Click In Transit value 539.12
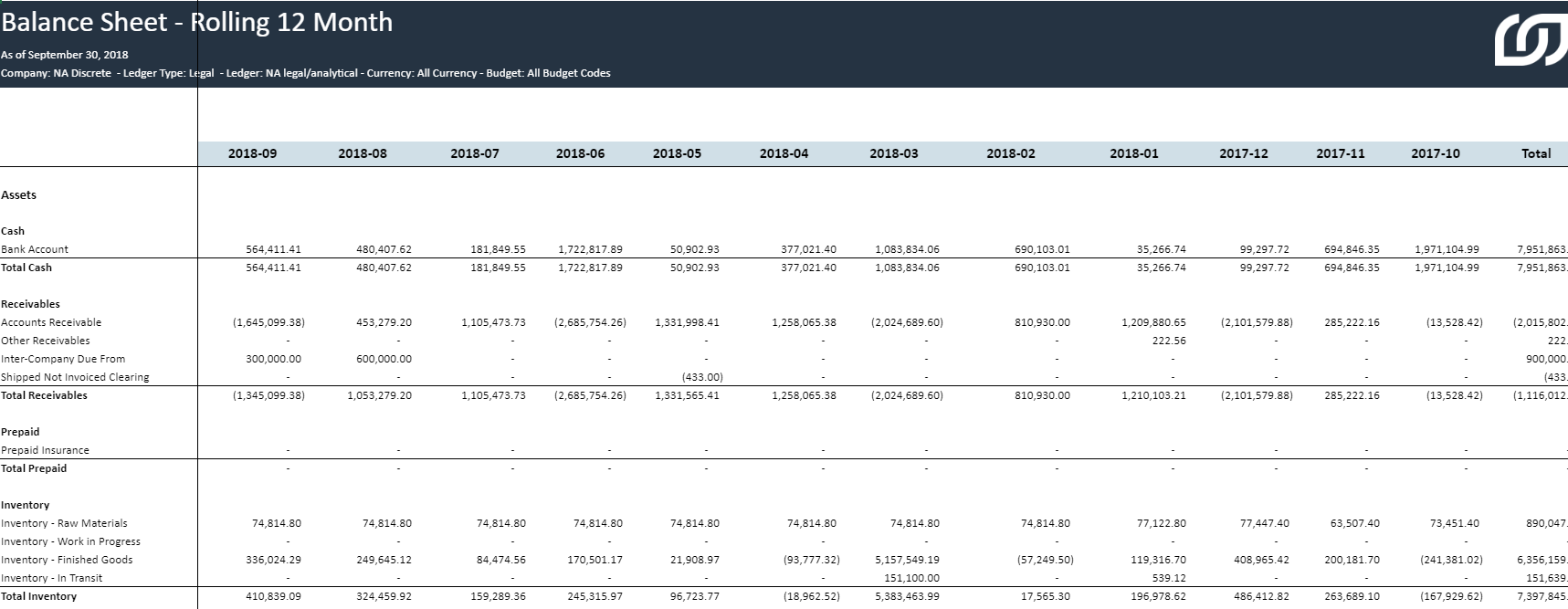 (x=1170, y=578)
